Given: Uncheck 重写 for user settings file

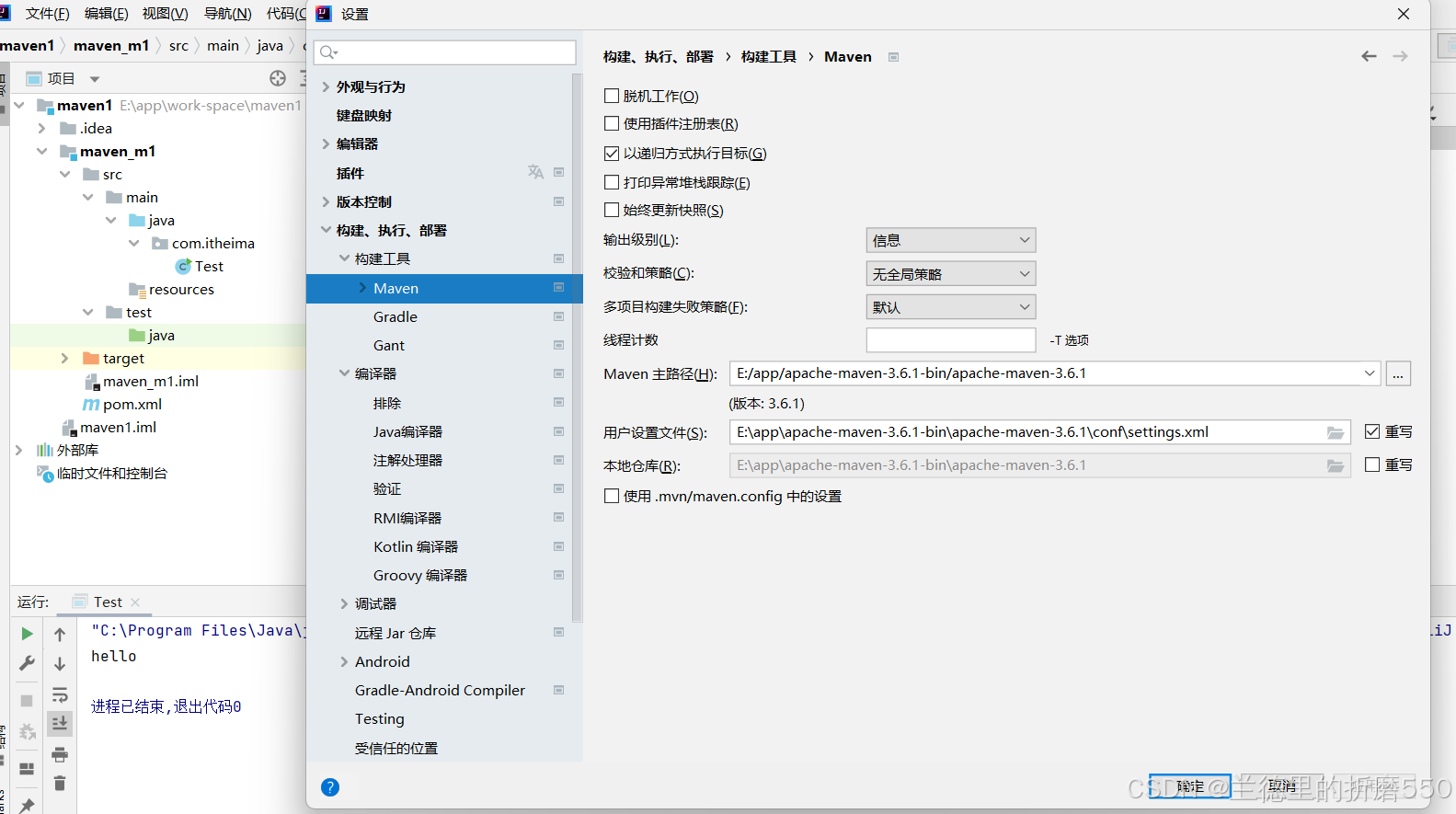Looking at the screenshot, I should pyautogui.click(x=1372, y=431).
